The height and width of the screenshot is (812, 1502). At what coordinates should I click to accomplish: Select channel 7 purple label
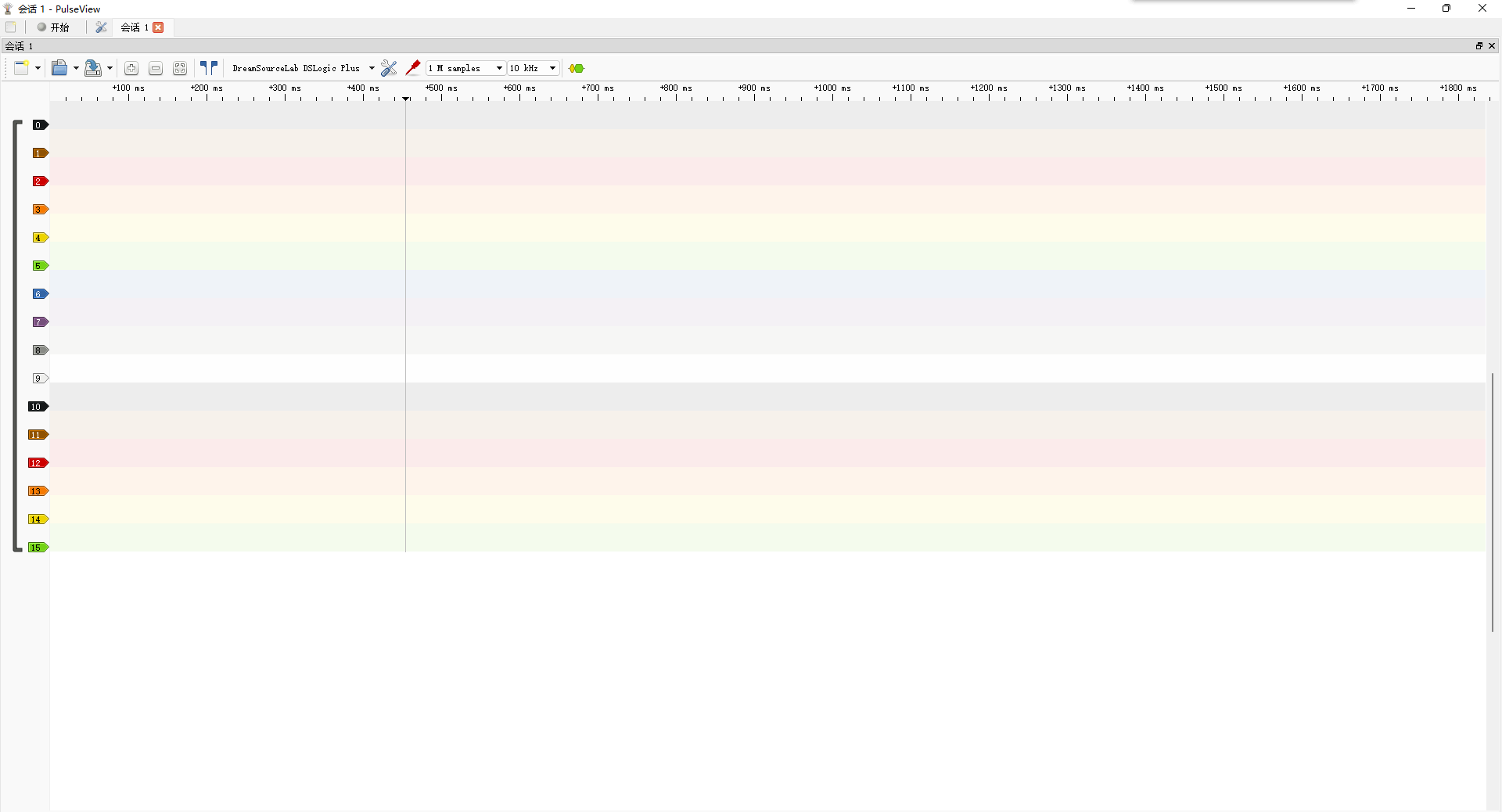tap(40, 322)
